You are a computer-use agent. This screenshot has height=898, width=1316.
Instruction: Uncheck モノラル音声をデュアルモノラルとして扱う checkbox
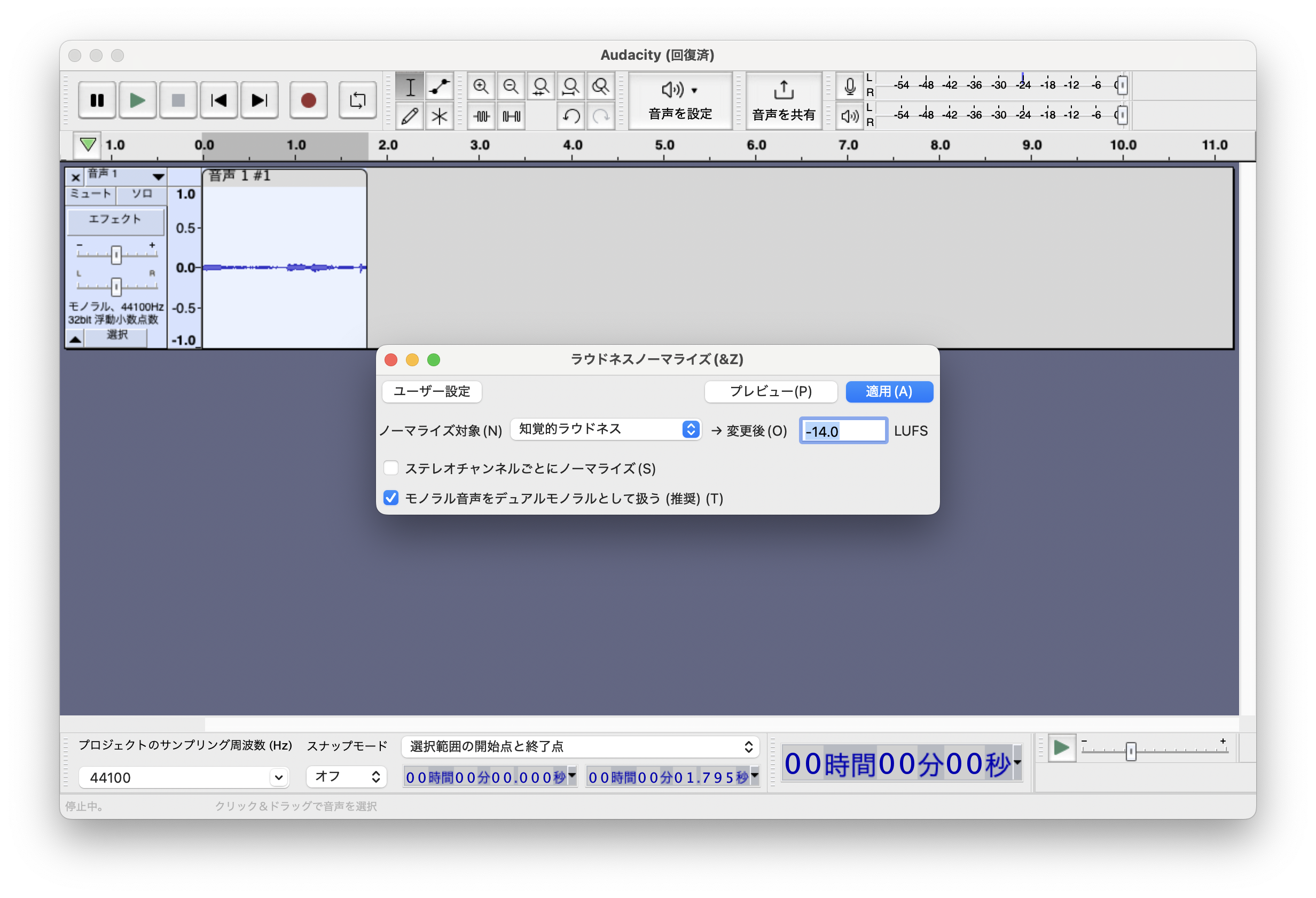point(391,498)
